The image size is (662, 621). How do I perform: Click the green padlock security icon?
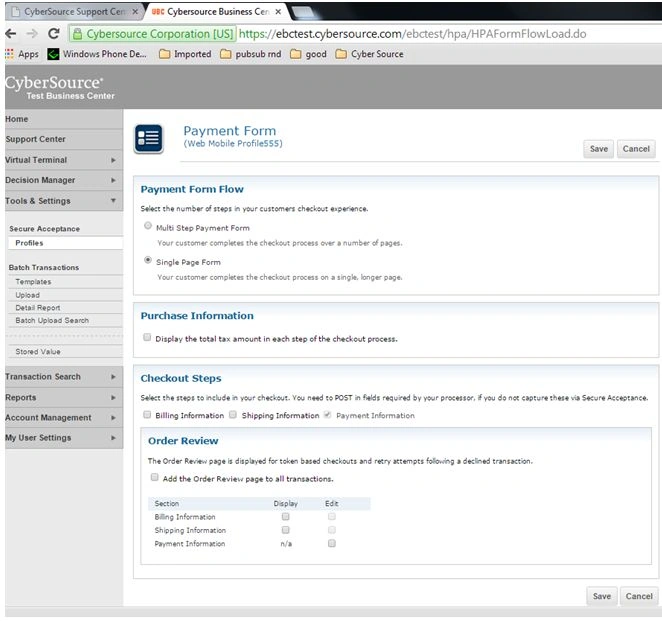[x=77, y=34]
